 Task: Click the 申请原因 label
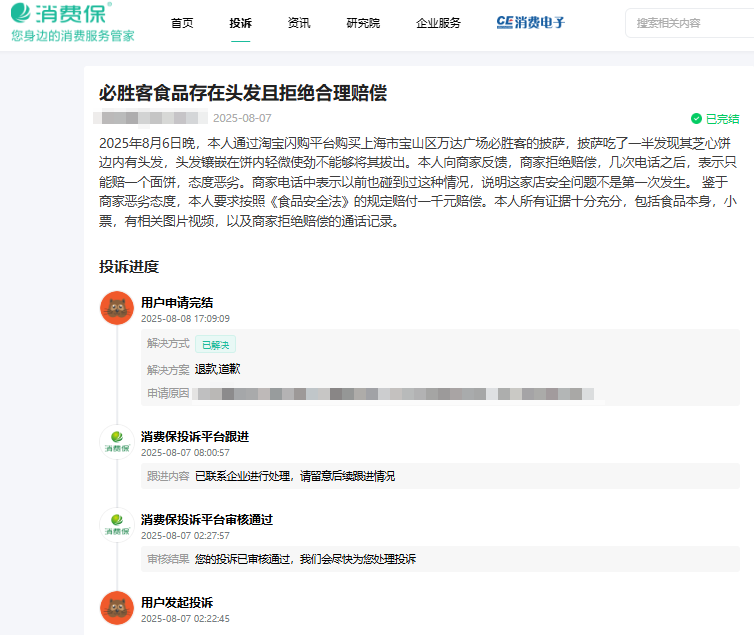tap(168, 393)
